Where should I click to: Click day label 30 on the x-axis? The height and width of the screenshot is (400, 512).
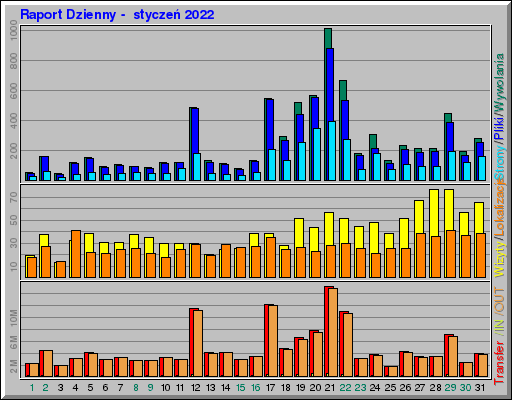pos(465,388)
